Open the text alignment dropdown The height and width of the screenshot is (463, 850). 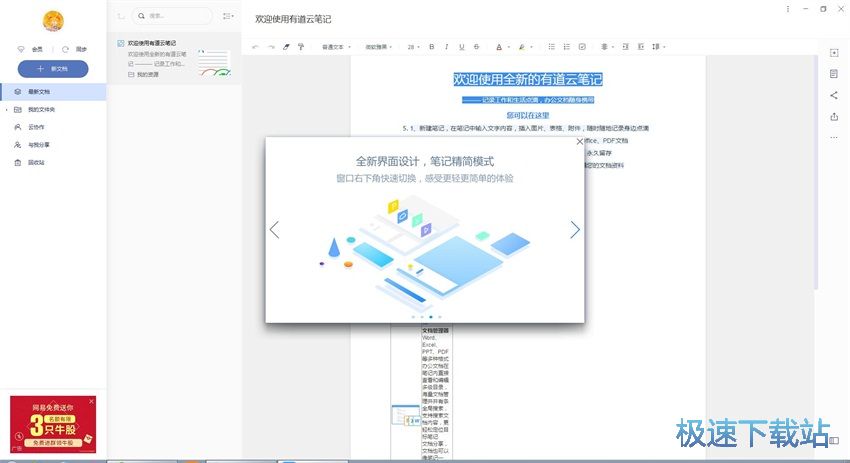[607, 47]
